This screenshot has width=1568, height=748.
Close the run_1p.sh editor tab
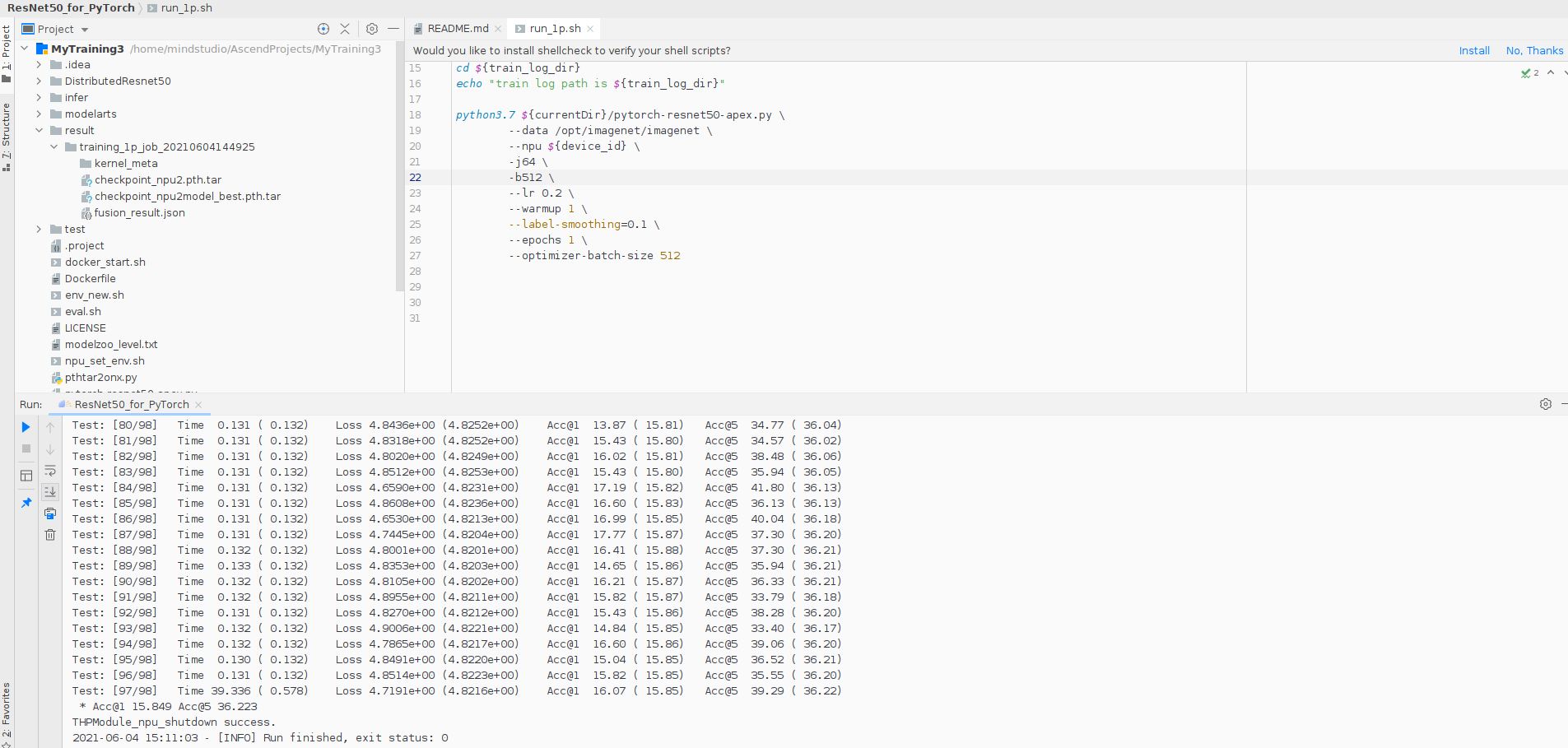(x=590, y=29)
